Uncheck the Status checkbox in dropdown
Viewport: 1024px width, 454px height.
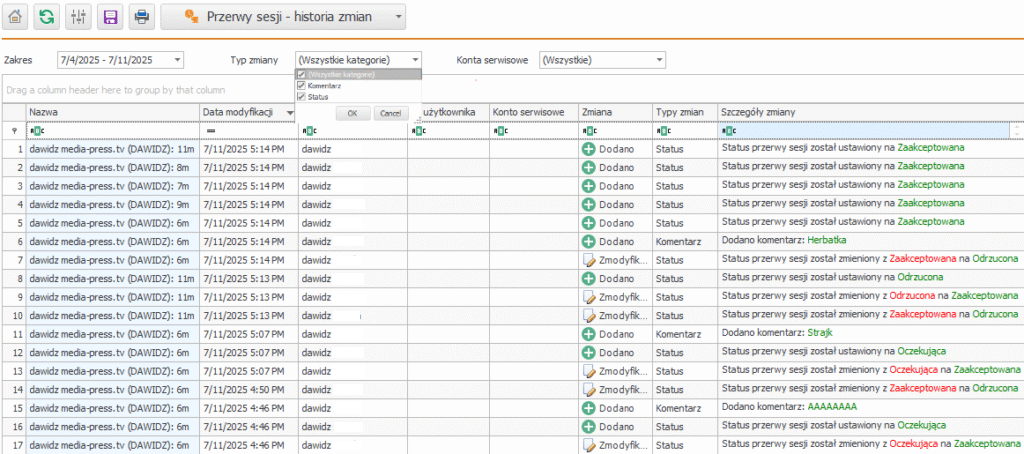coord(301,97)
